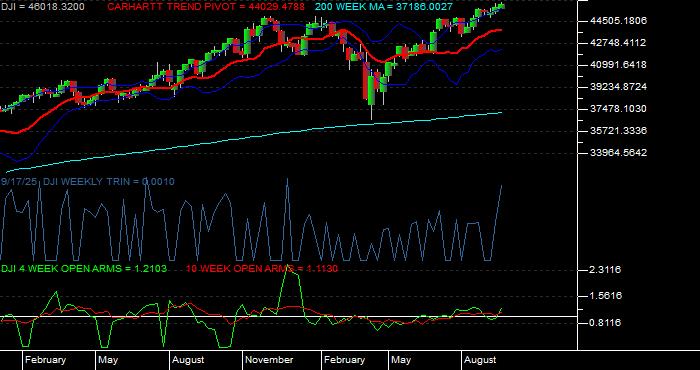Click the 40991.6418 price axis label

618,65
